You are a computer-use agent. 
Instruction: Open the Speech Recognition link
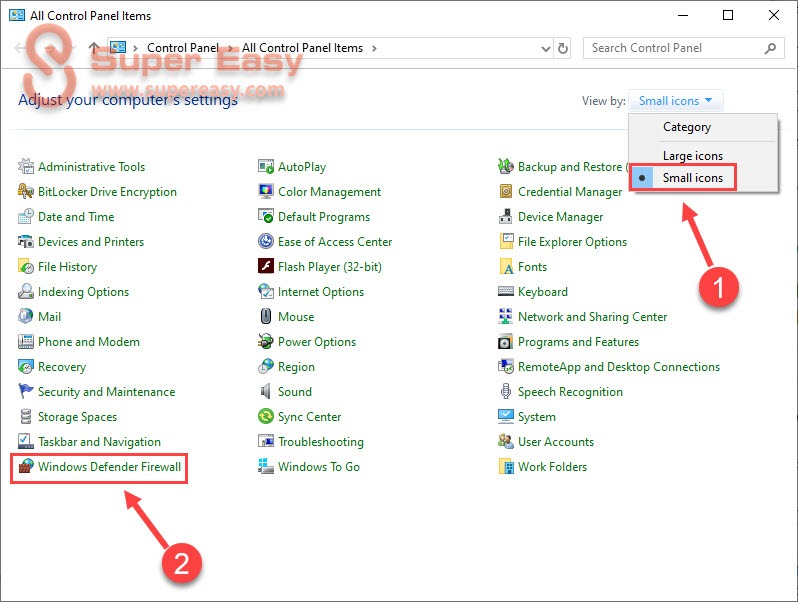click(570, 392)
